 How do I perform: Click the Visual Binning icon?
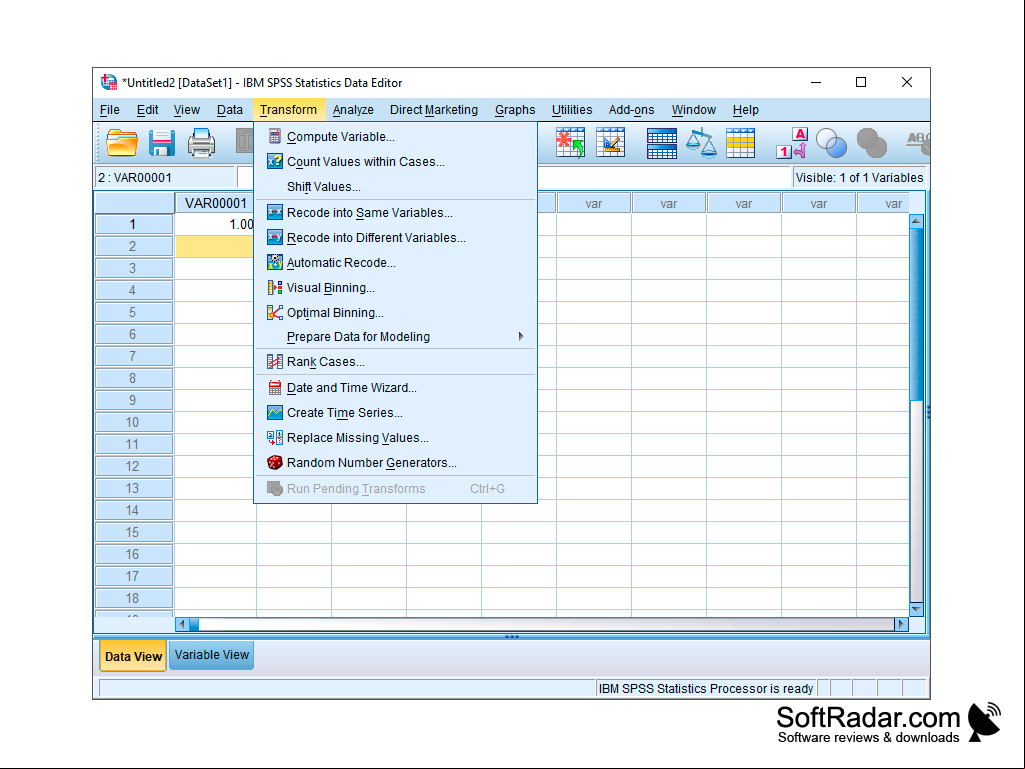(275, 288)
